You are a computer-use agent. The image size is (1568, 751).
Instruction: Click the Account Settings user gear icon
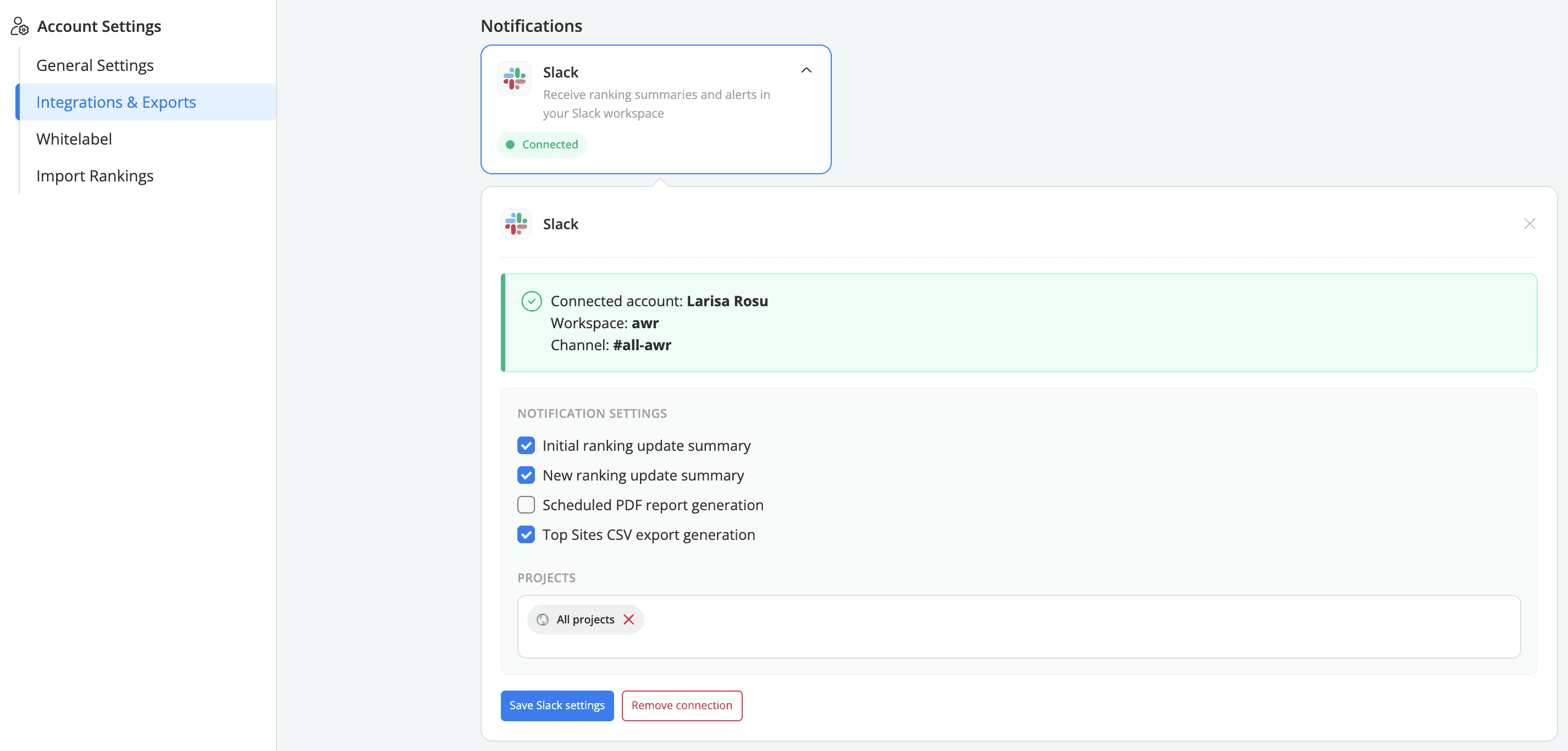tap(19, 26)
